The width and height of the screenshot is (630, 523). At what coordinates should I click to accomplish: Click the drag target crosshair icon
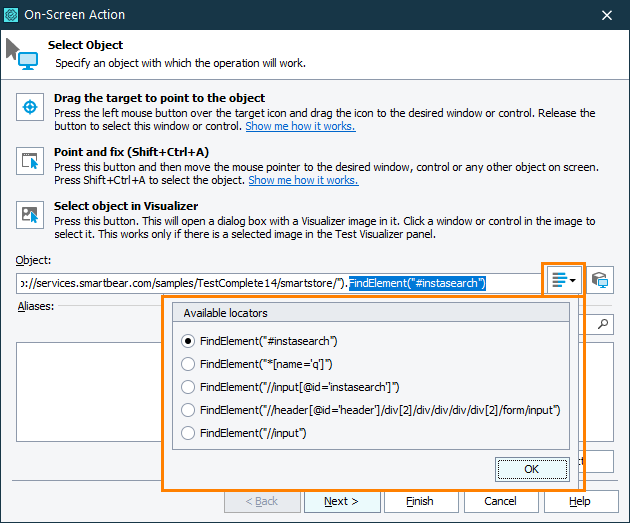[x=30, y=107]
